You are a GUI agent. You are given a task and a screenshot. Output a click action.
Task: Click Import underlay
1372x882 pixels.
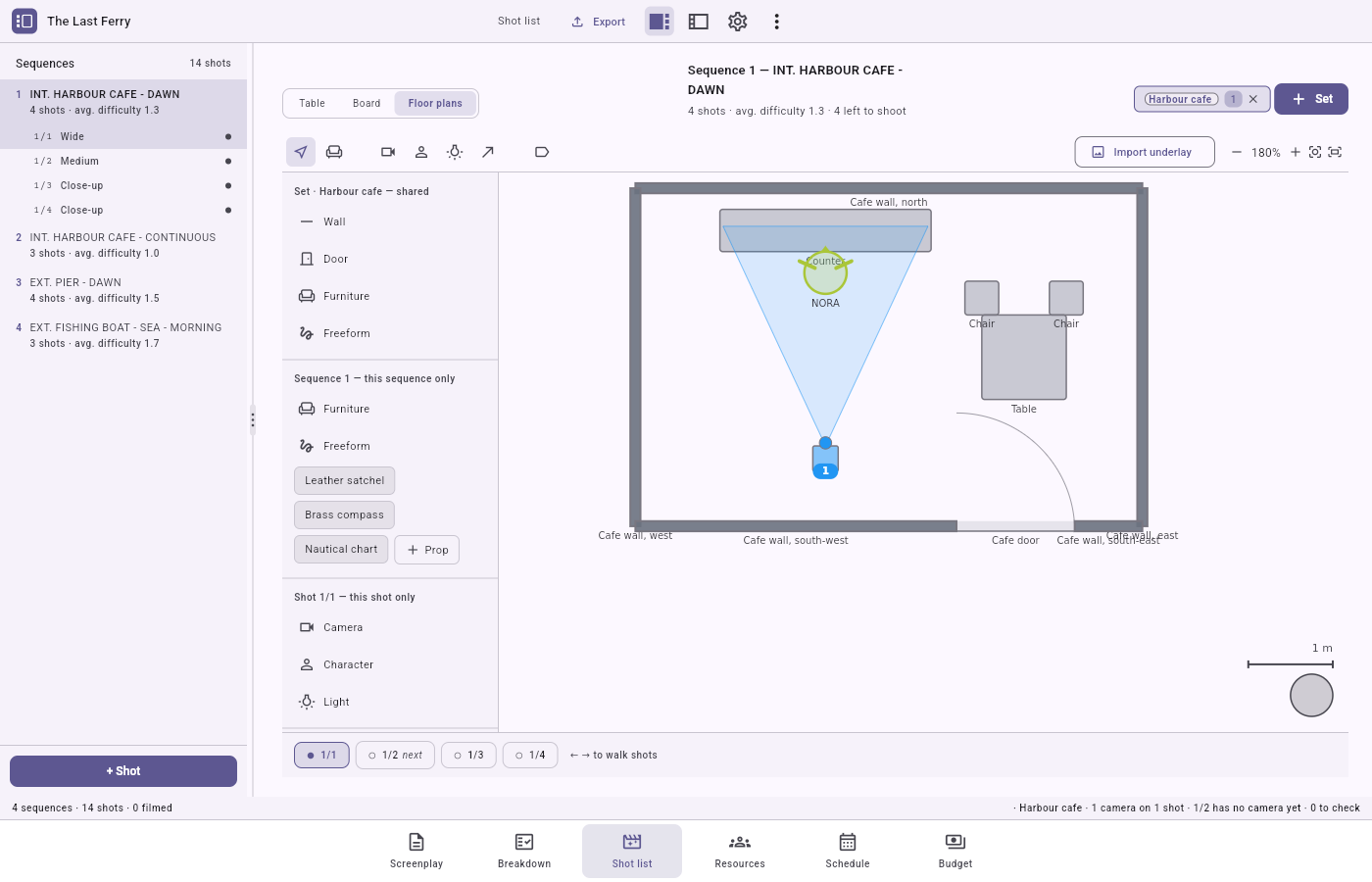[1145, 152]
